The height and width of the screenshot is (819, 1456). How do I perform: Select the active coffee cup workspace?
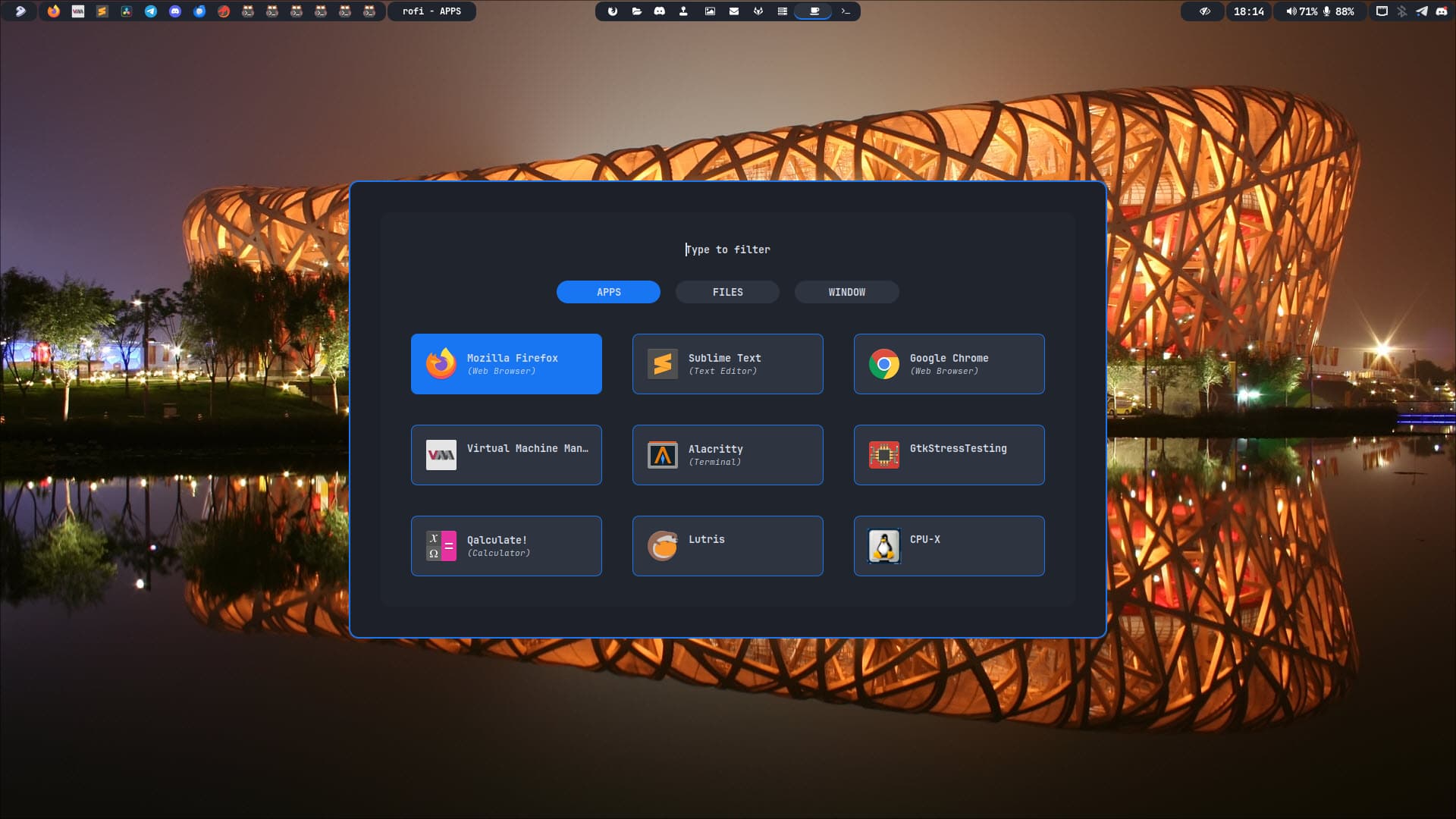coord(814,11)
